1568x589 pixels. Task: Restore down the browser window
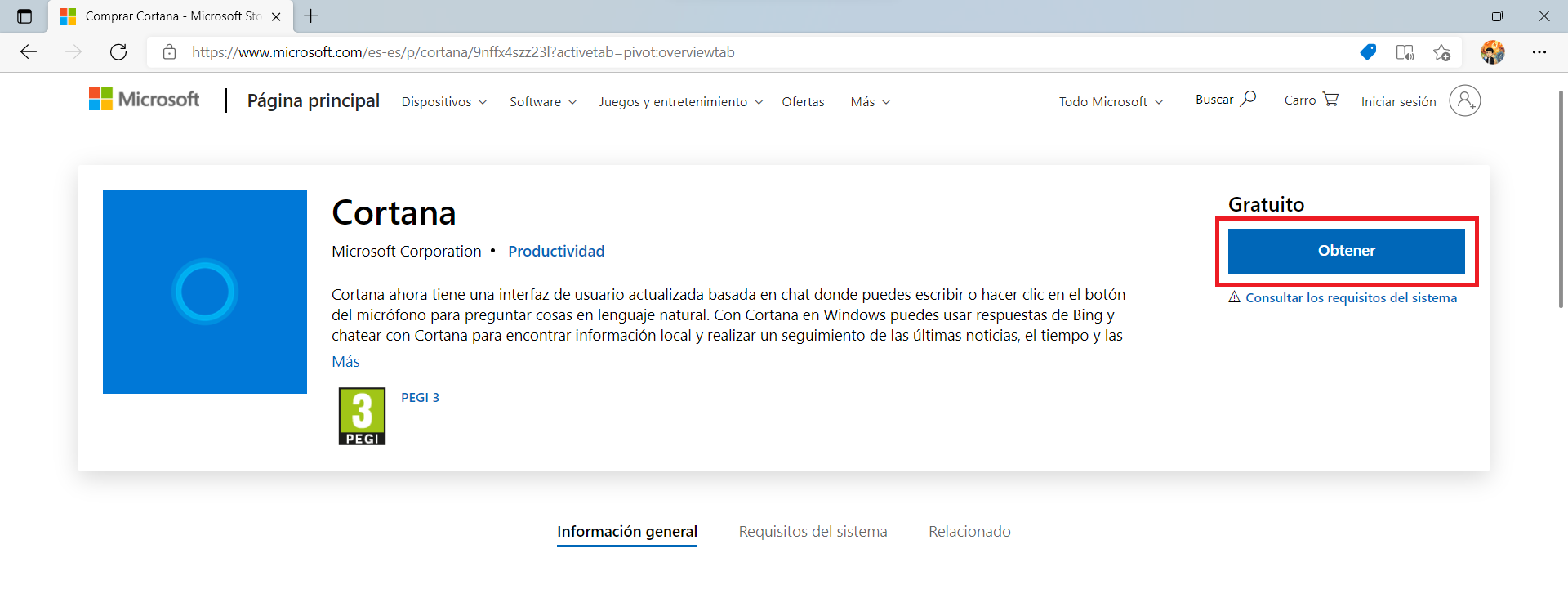pos(1497,16)
